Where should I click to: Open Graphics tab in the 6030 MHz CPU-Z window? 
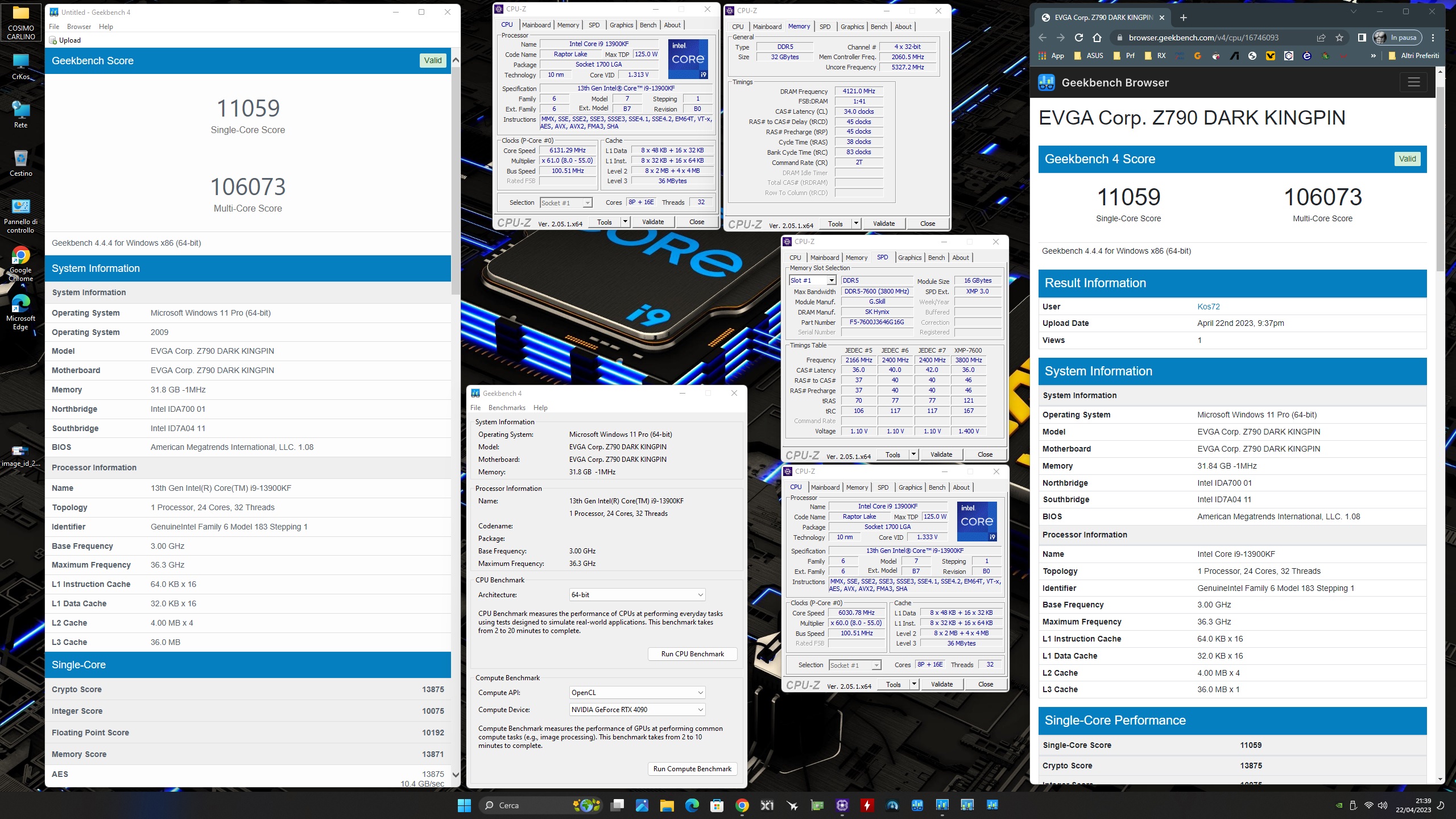(x=910, y=487)
